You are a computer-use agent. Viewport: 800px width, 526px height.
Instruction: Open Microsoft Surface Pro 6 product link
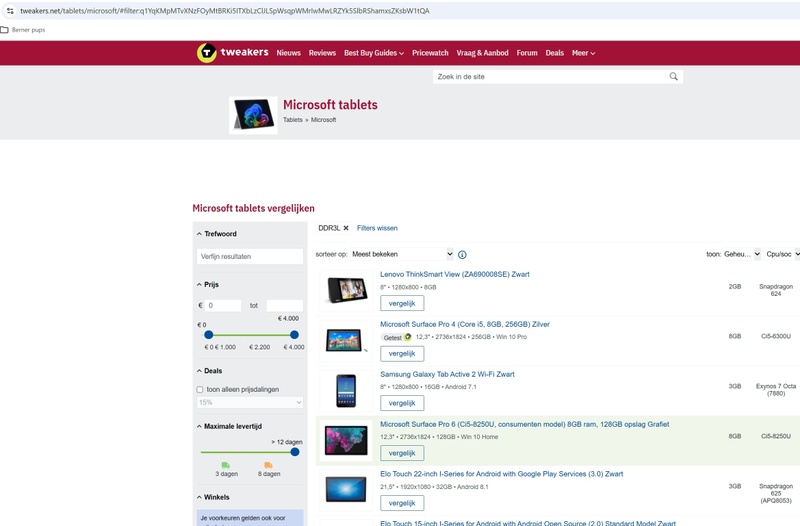click(524, 424)
